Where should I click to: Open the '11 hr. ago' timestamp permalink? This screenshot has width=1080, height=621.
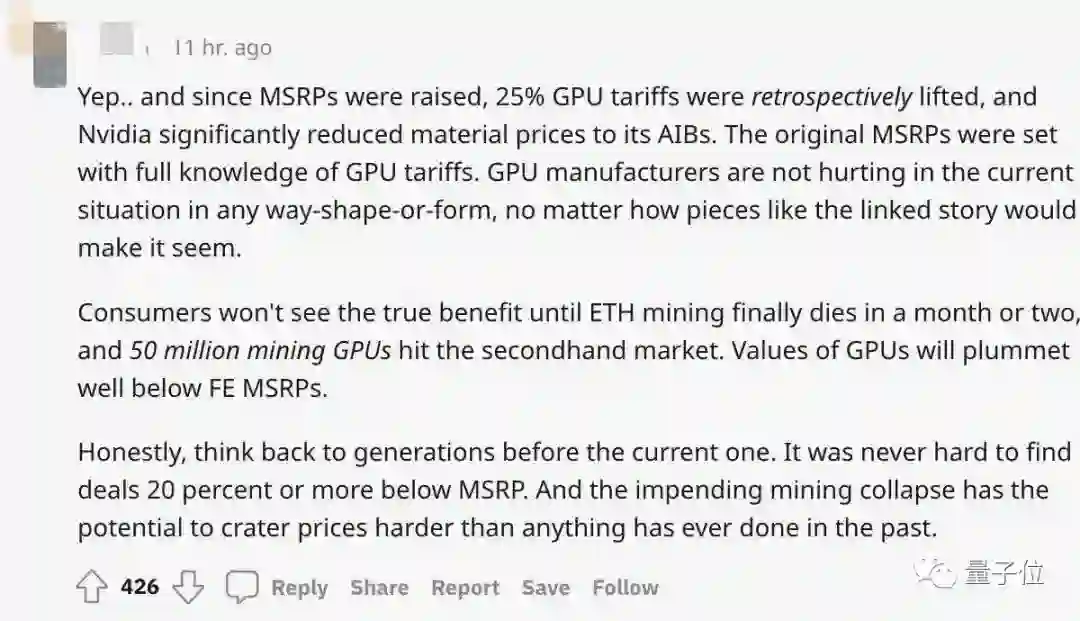tap(222, 47)
